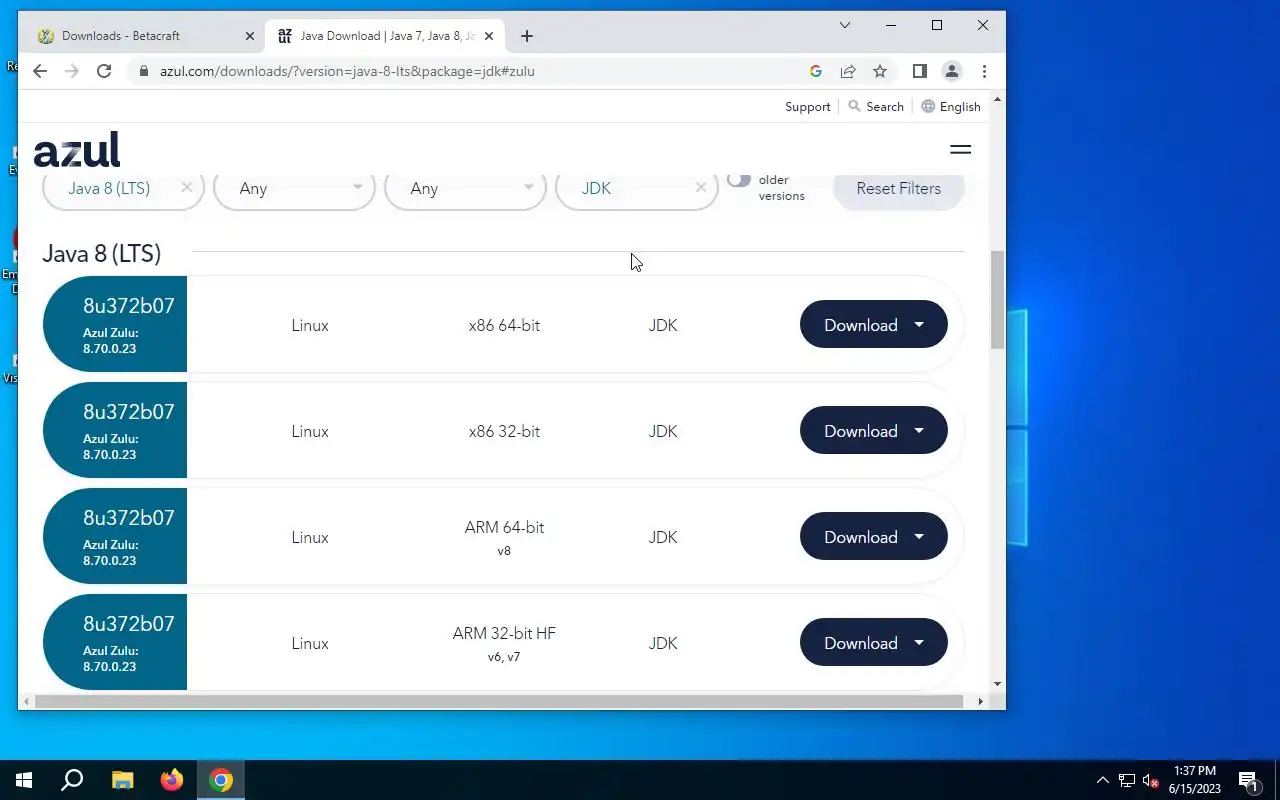The height and width of the screenshot is (800, 1280).
Task: Launch Firefox from taskbar
Action: pyautogui.click(x=172, y=780)
